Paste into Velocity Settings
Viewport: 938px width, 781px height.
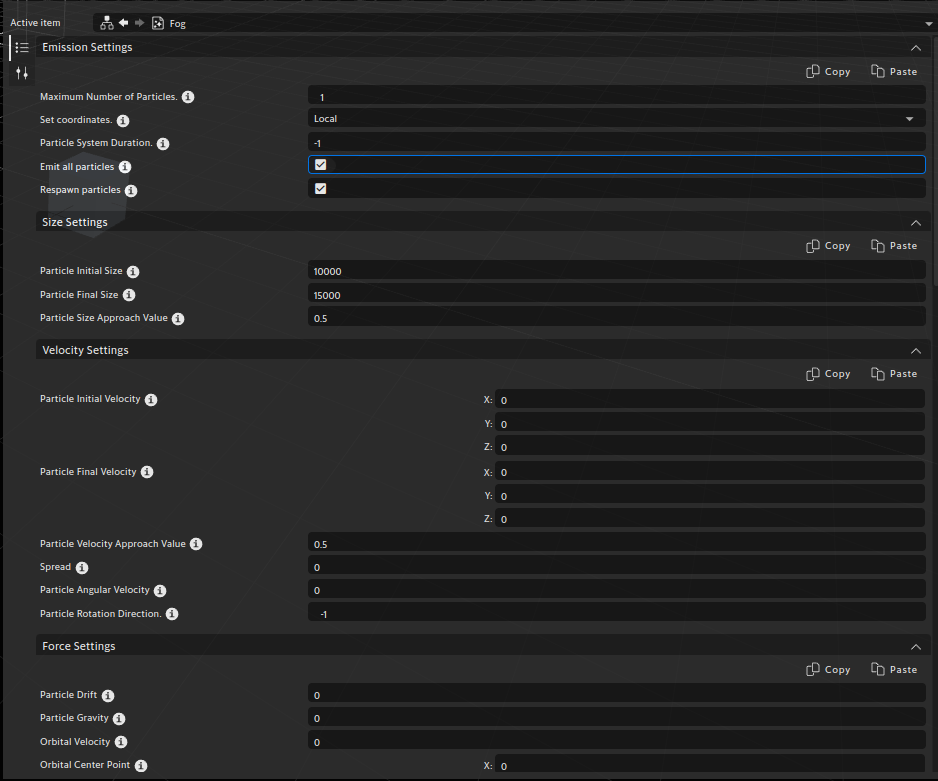click(x=893, y=373)
